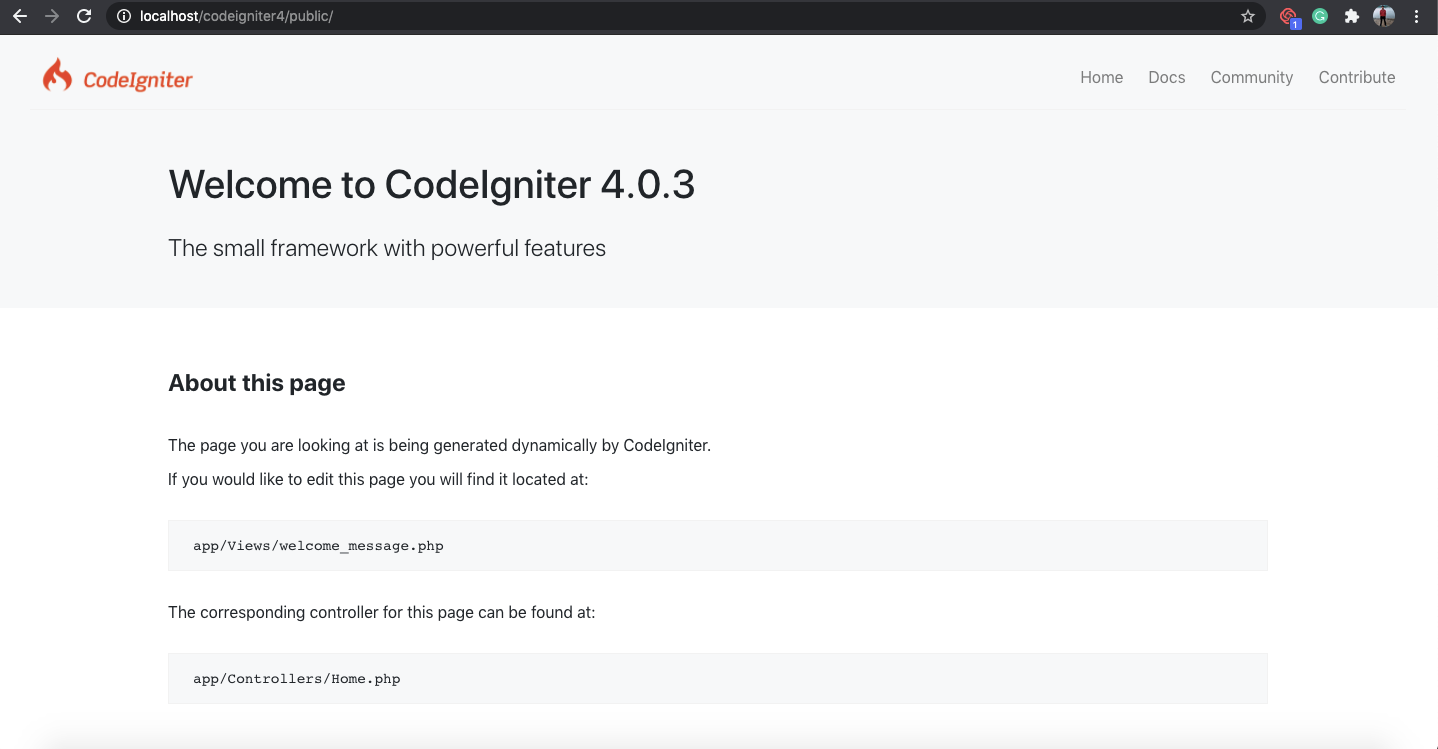Open the Chrome three-dot menu
1438x749 pixels.
pyautogui.click(x=1417, y=16)
